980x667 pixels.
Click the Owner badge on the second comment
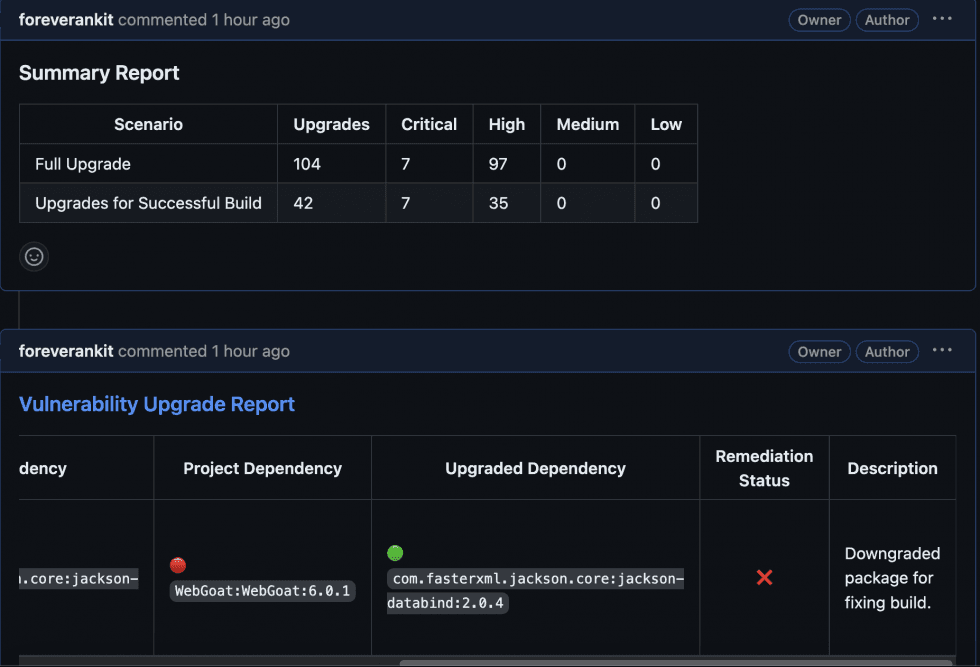pyautogui.click(x=818, y=351)
